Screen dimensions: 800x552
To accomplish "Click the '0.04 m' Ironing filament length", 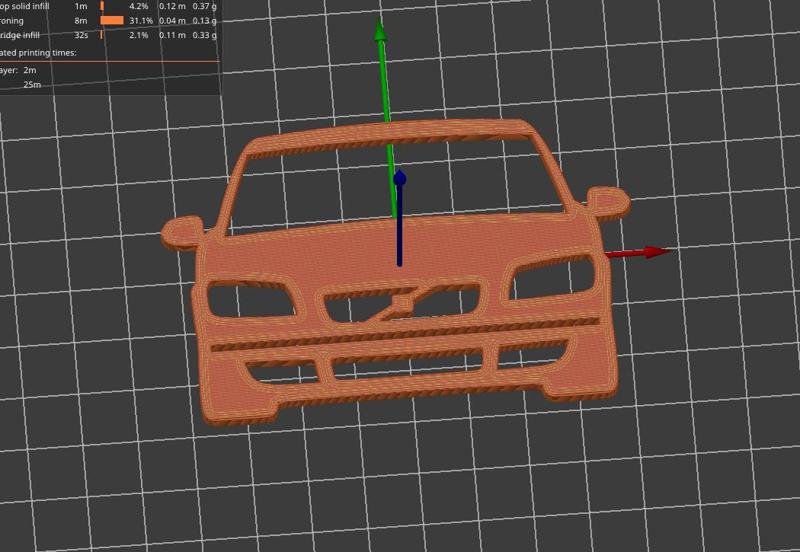I will point(172,21).
